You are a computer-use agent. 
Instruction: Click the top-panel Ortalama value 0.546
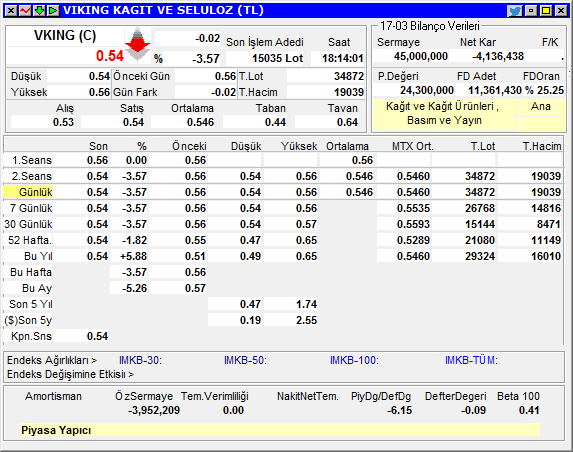pyautogui.click(x=200, y=122)
